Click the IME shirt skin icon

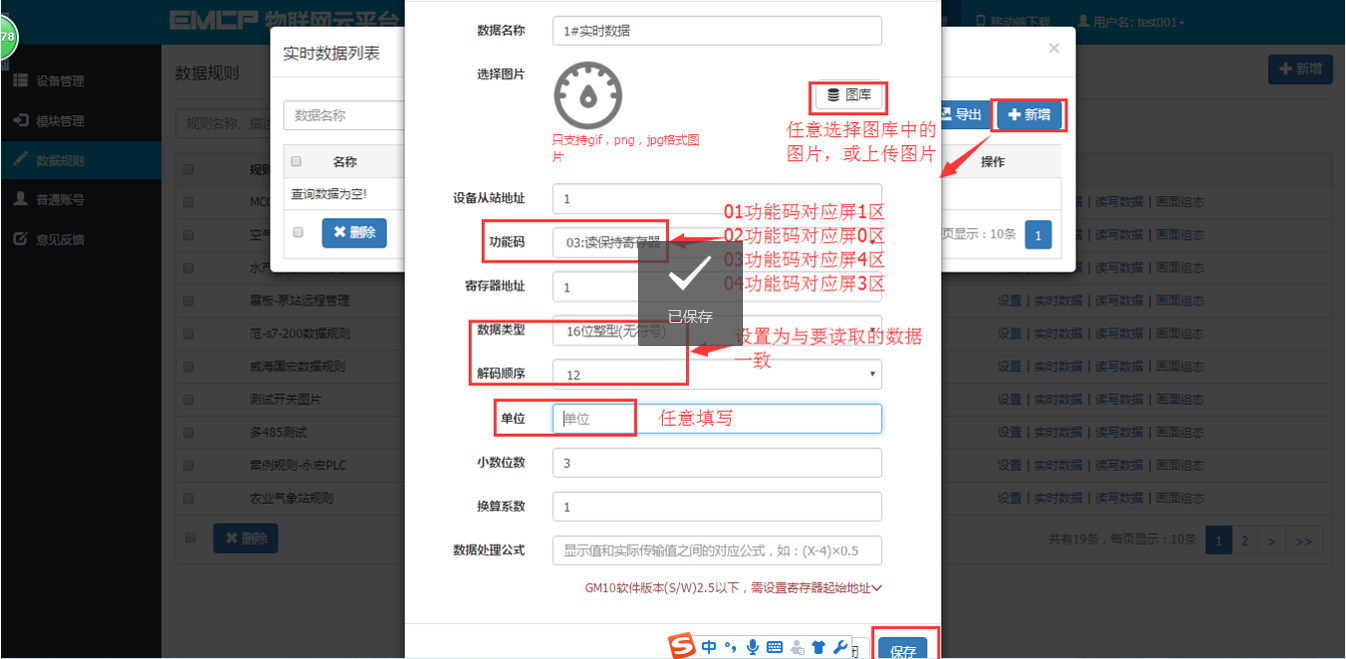(818, 647)
